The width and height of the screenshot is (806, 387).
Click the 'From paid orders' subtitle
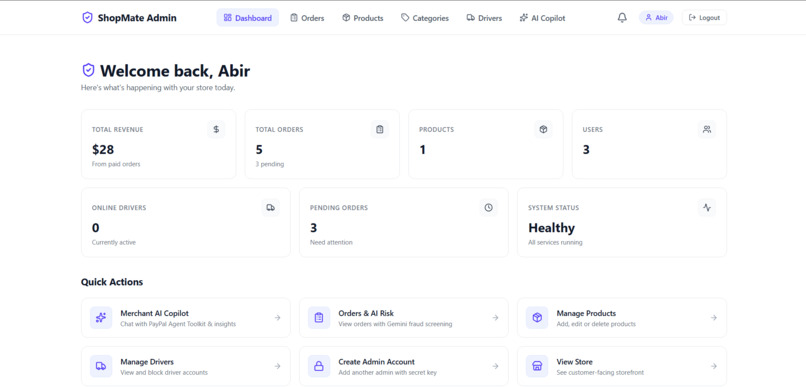(116, 164)
